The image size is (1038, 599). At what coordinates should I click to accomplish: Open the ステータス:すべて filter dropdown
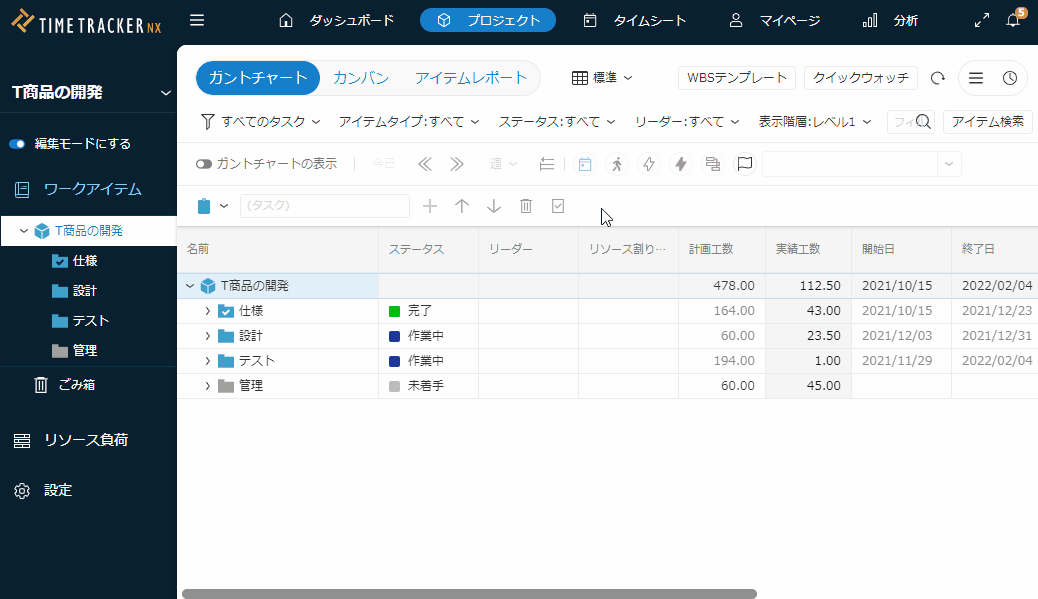click(x=556, y=122)
